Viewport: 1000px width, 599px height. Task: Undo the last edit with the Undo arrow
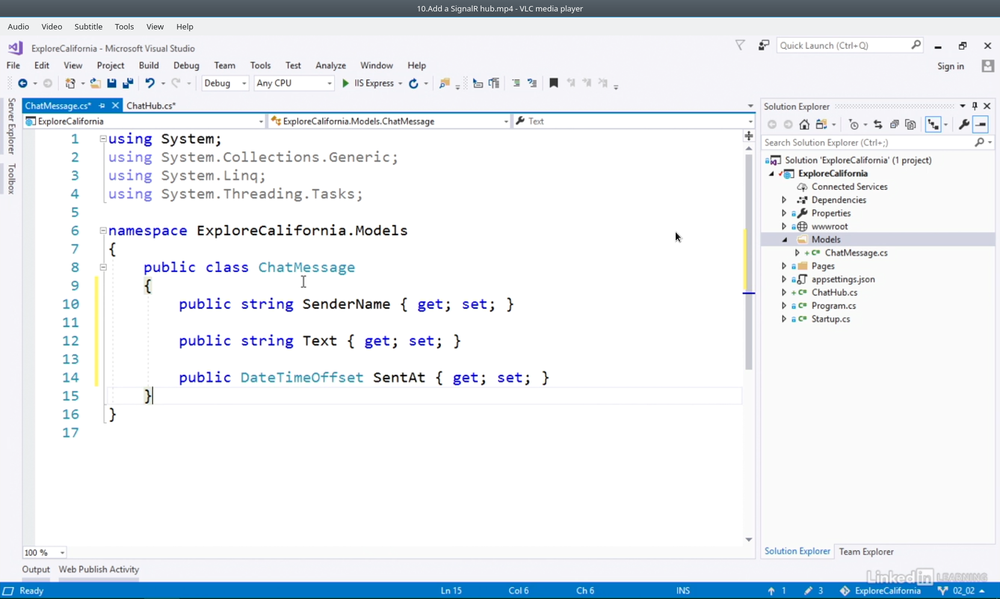point(150,84)
